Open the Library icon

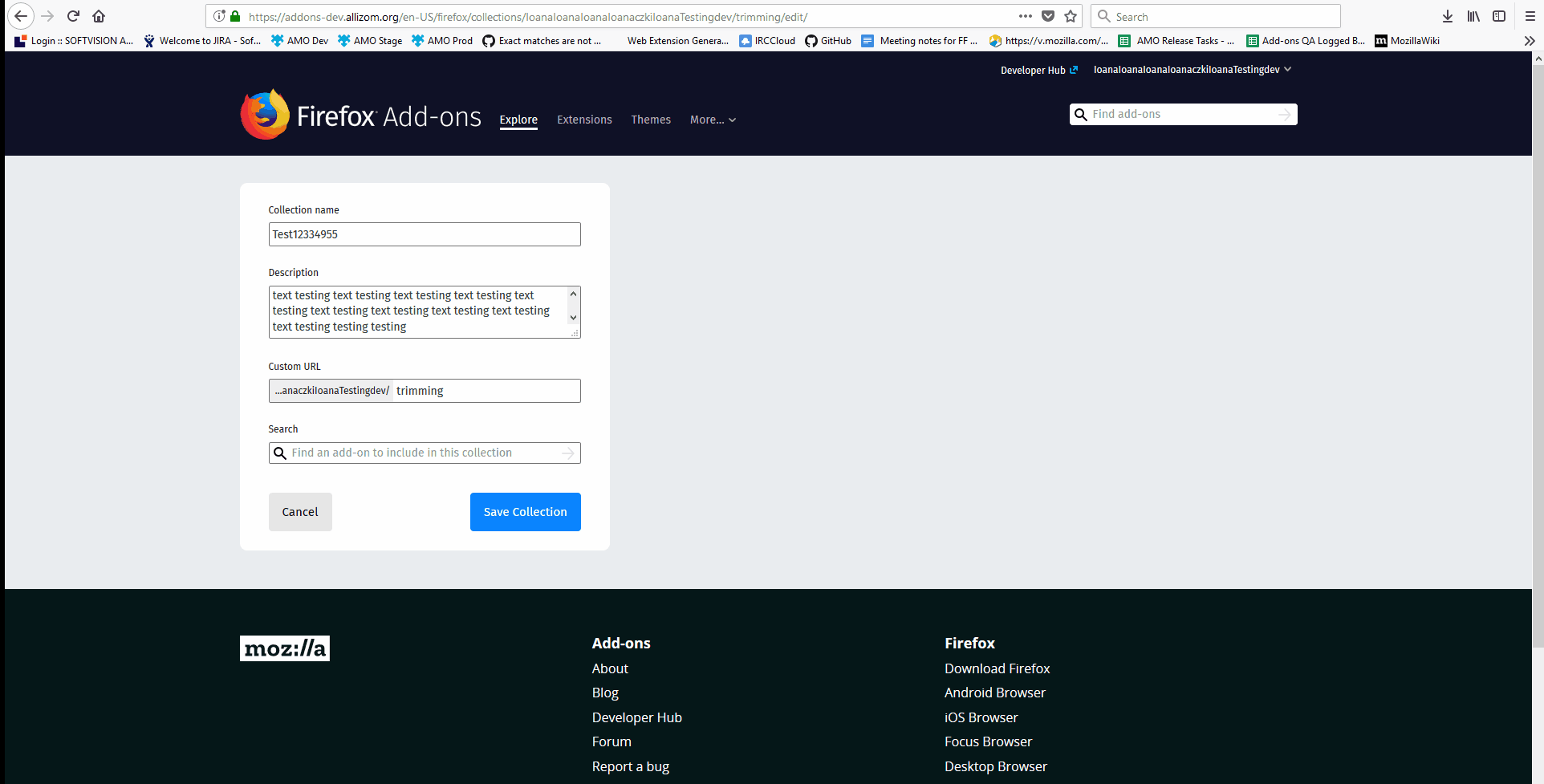pyautogui.click(x=1473, y=16)
